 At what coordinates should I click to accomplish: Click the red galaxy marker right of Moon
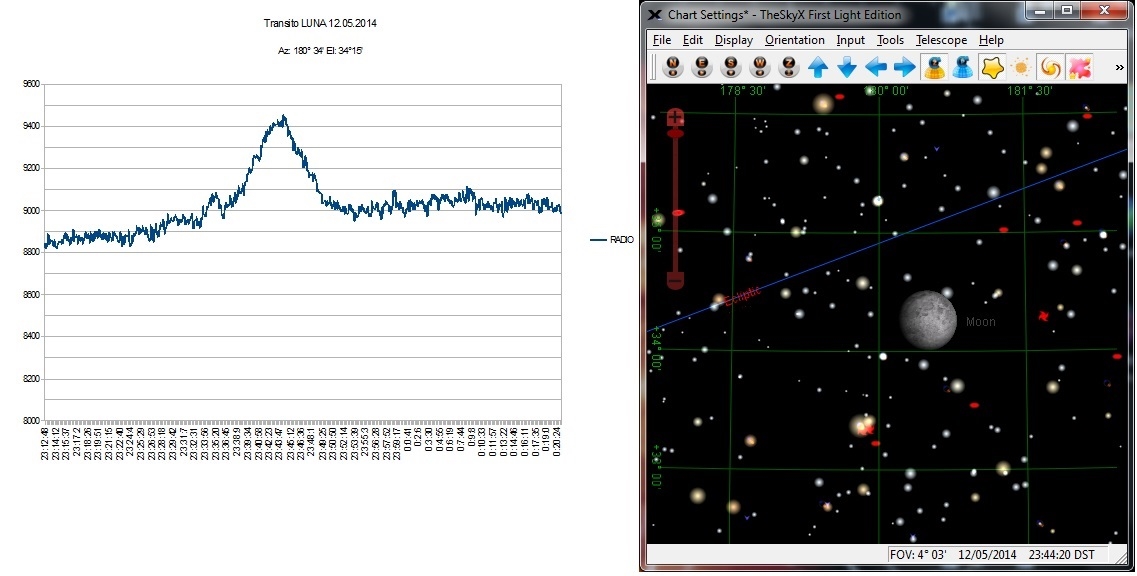point(1043,316)
